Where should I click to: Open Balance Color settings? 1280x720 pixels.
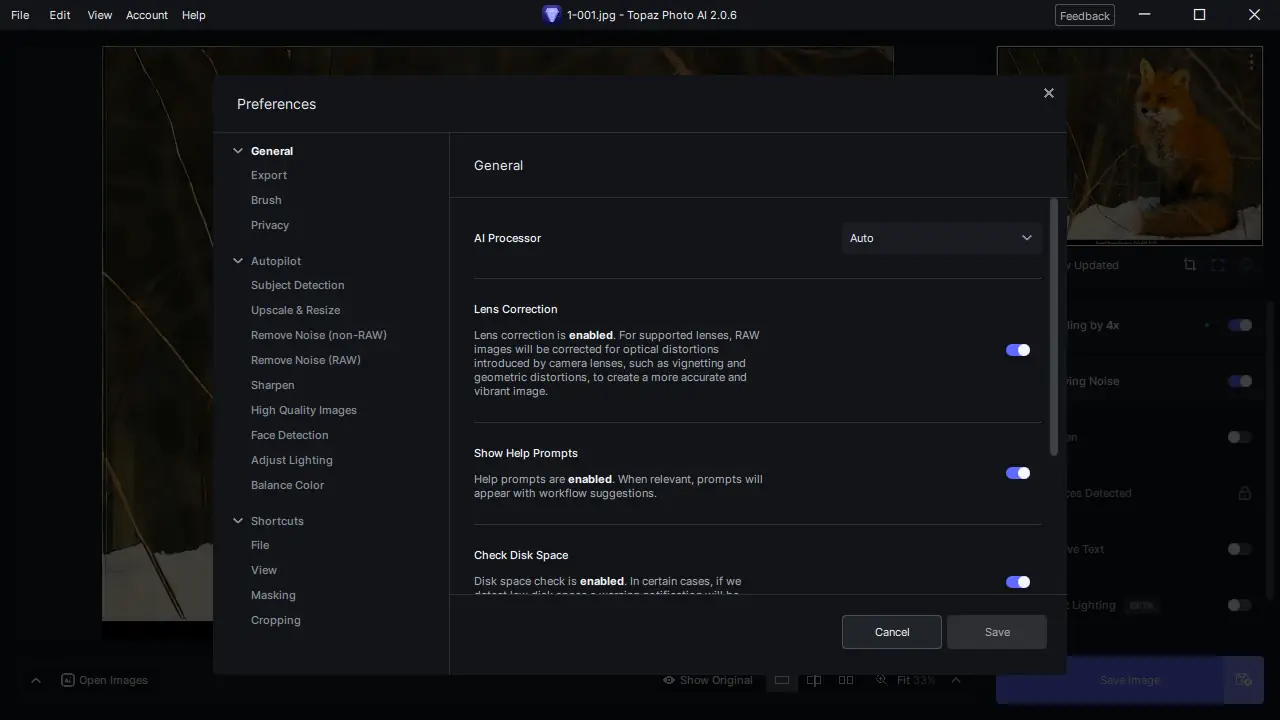point(288,485)
